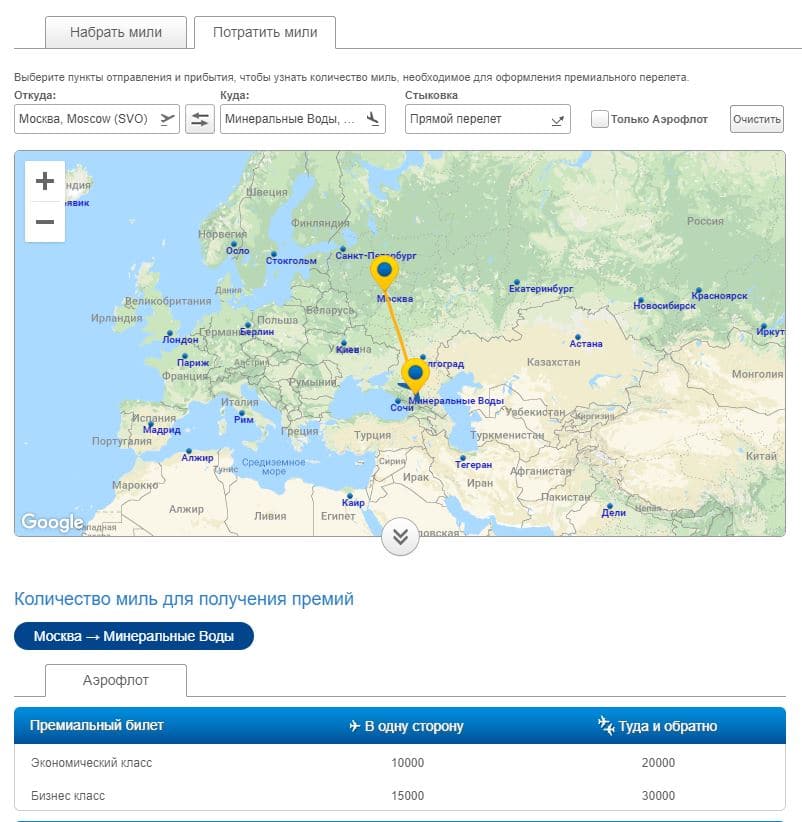
Task: Click the Moscow yellow map pin
Action: coord(384,270)
